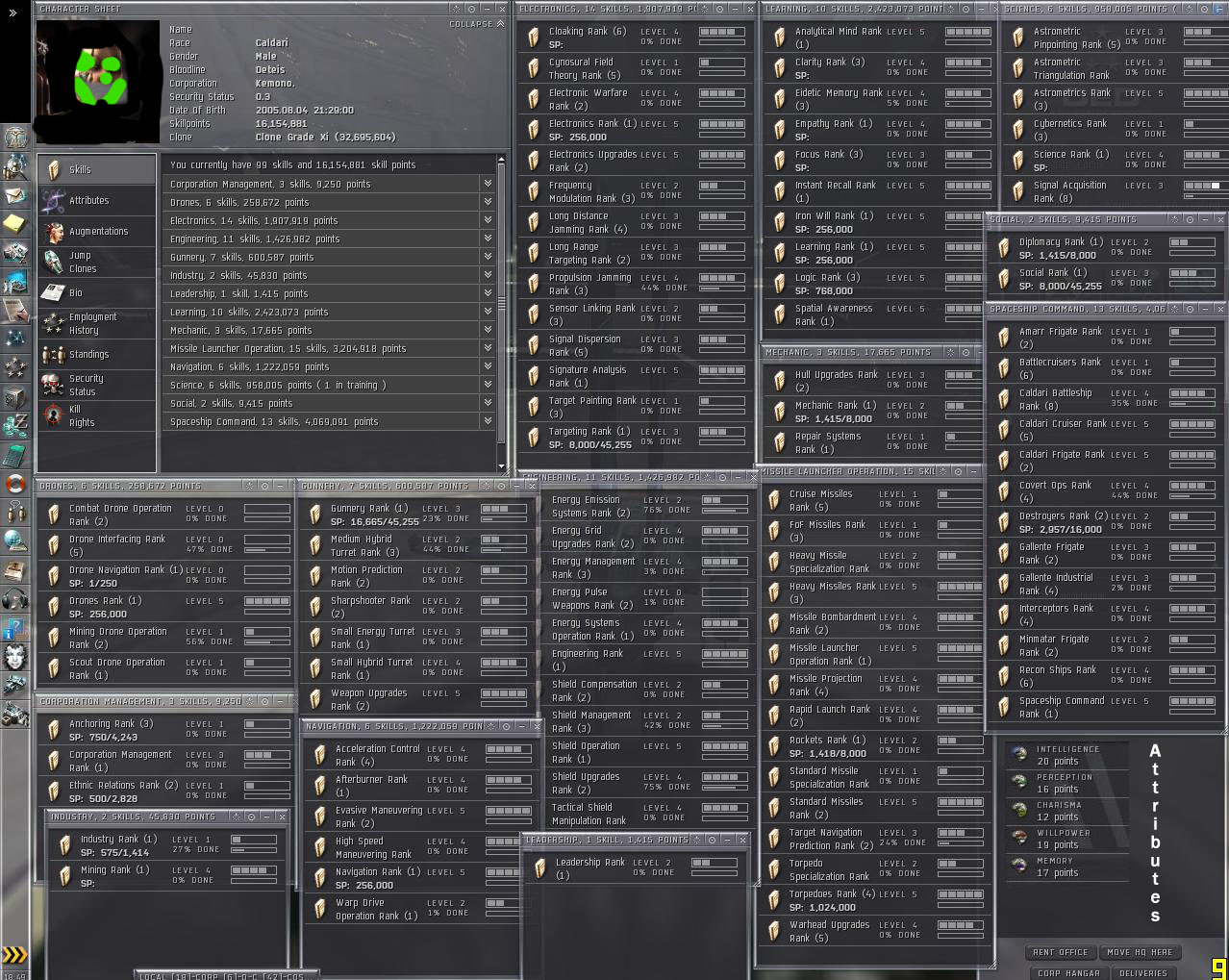Click the Astrometric Pinpointing skill book icon
1229x980 pixels.
[1018, 38]
